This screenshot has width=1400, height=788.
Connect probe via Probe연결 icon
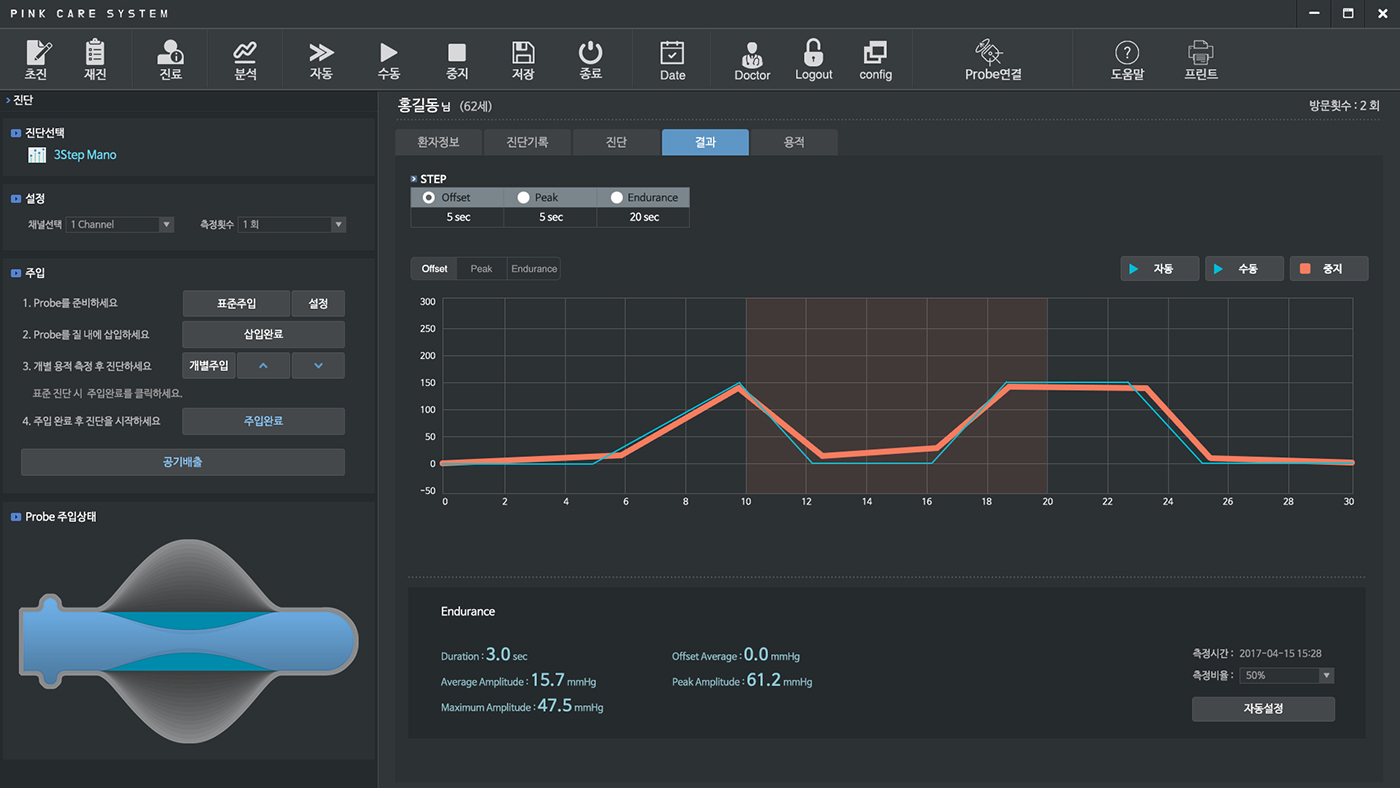993,60
